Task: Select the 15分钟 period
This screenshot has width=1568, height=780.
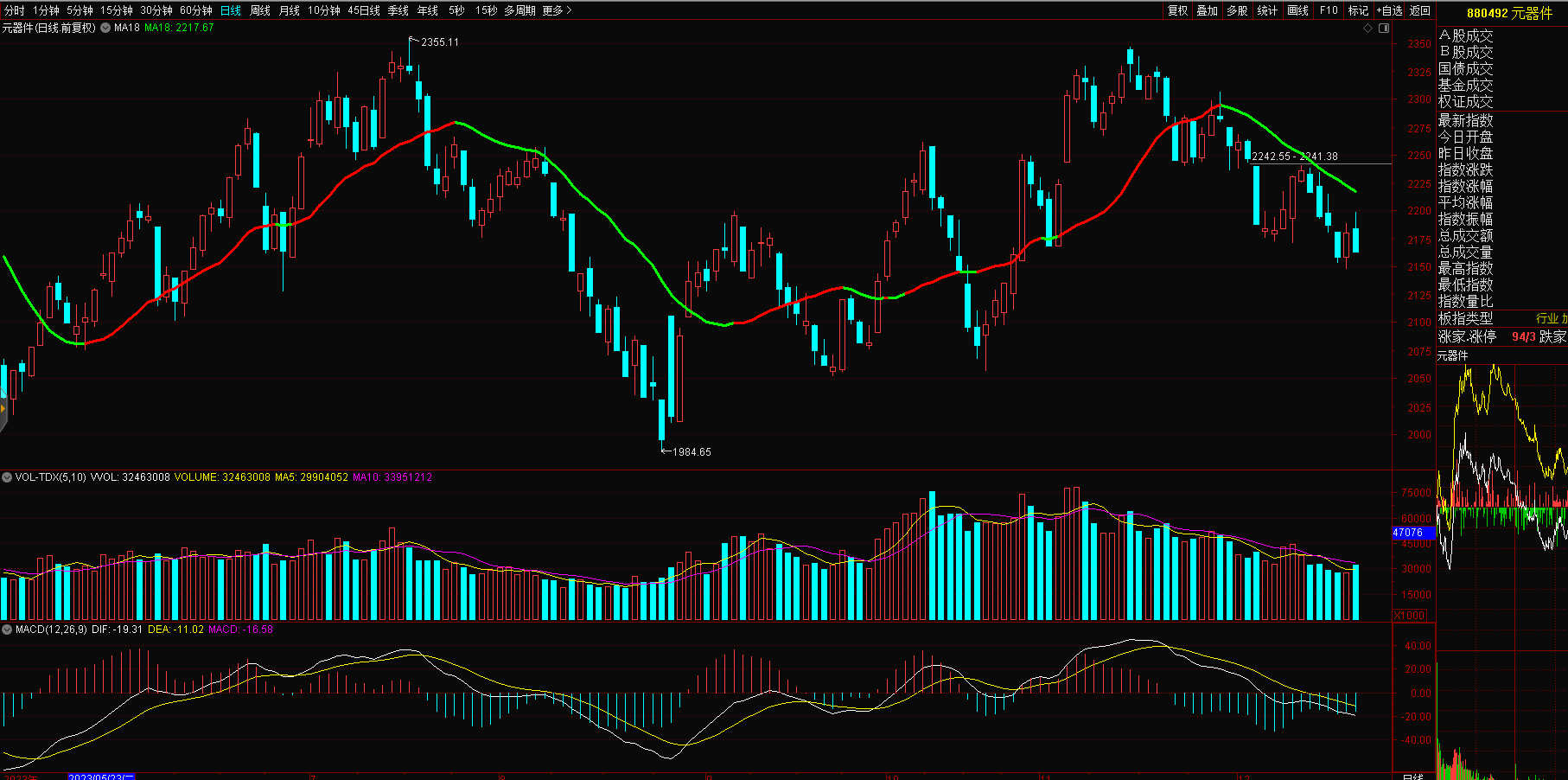Action: tap(116, 10)
